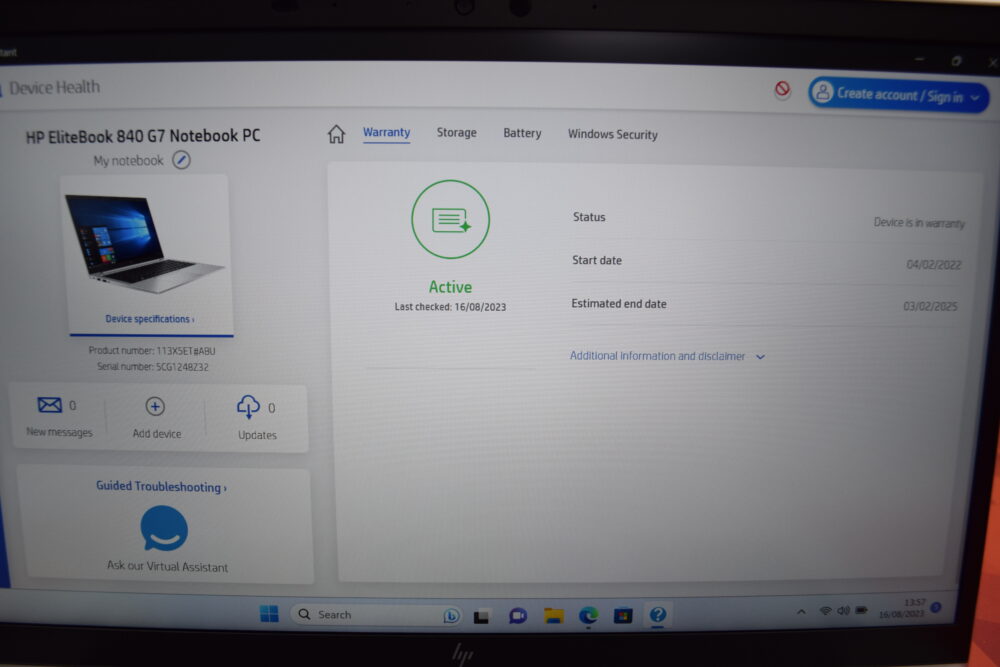Screen dimensions: 1000x667
Task: Click the laptop product image thumbnail
Action: coord(143,244)
